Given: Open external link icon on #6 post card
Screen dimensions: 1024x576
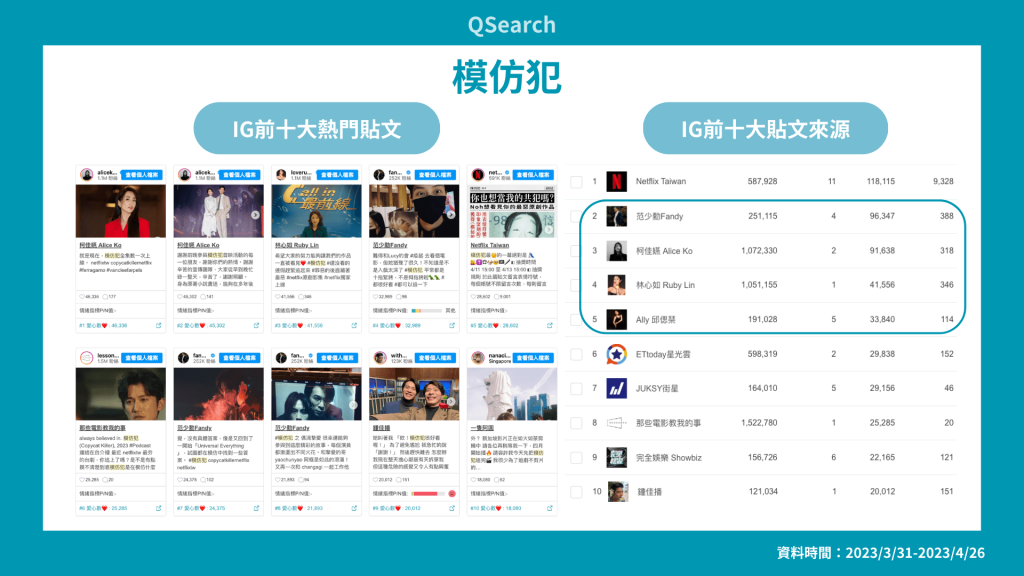Looking at the screenshot, I should pos(158,508).
